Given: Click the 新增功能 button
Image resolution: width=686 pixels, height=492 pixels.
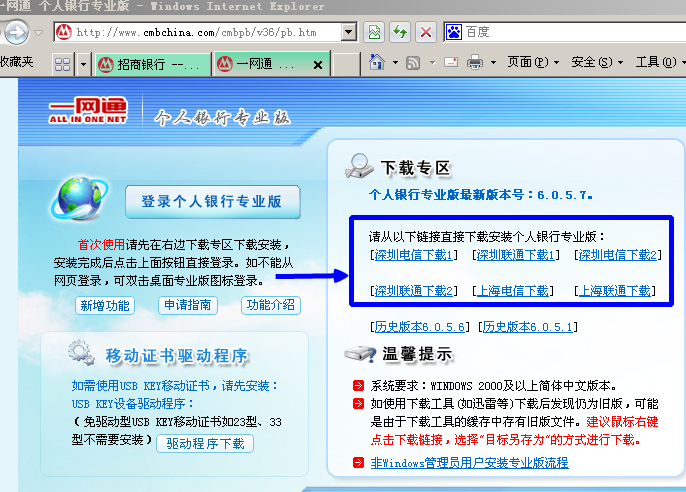Looking at the screenshot, I should pyautogui.click(x=105, y=305).
